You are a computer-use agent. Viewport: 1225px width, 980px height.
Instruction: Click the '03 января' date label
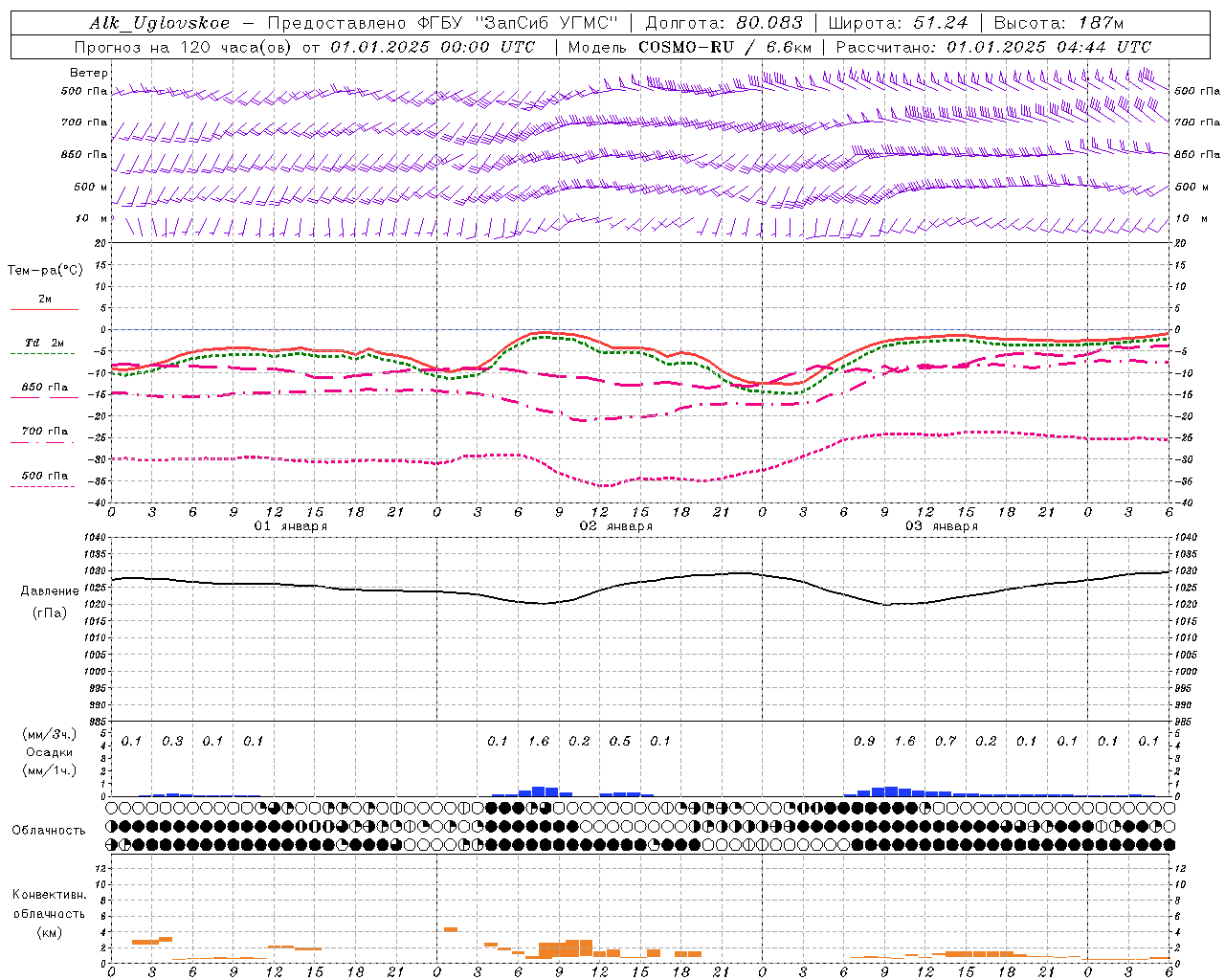click(x=941, y=526)
